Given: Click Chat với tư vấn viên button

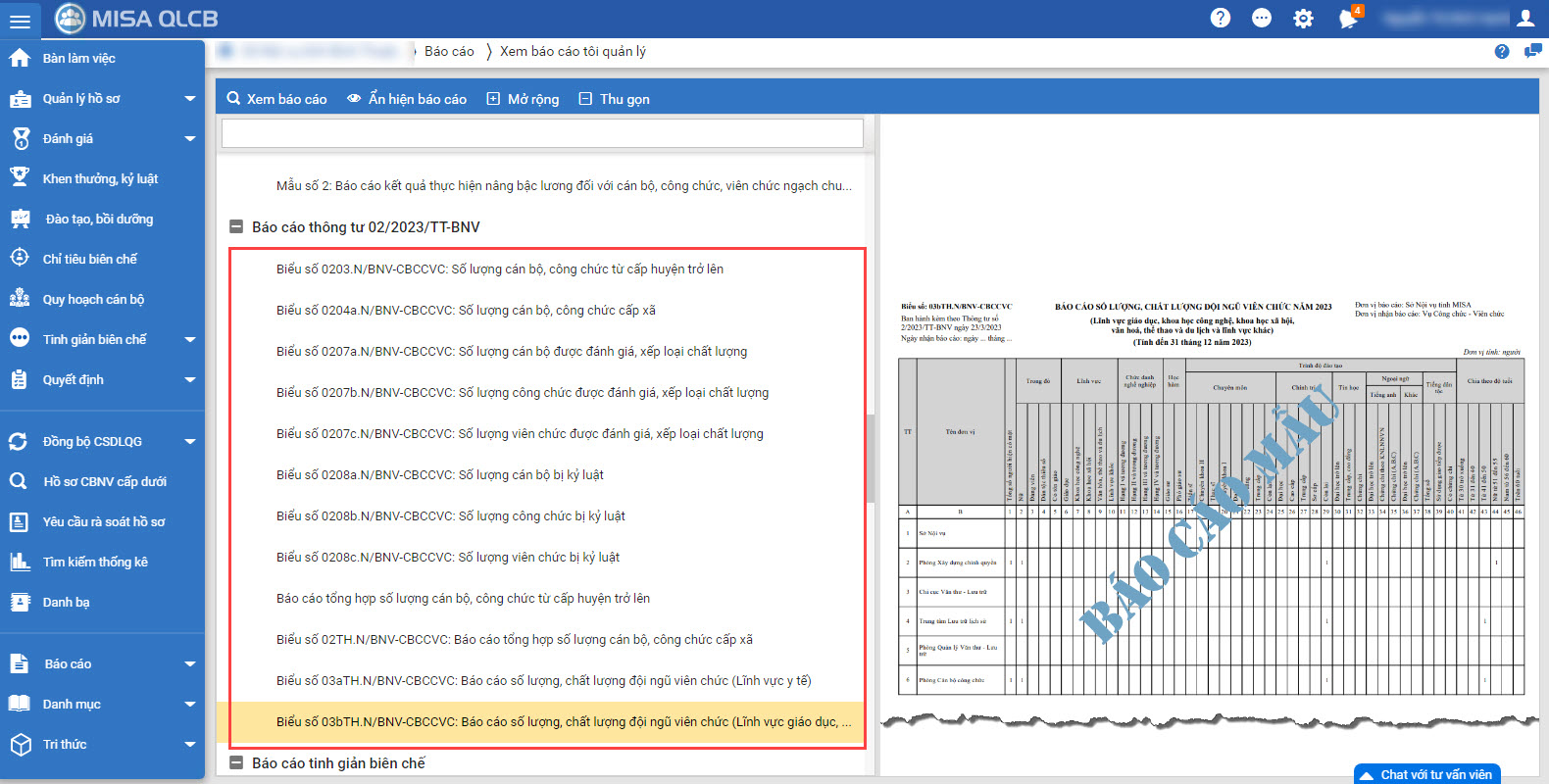Looking at the screenshot, I should 1426,774.
